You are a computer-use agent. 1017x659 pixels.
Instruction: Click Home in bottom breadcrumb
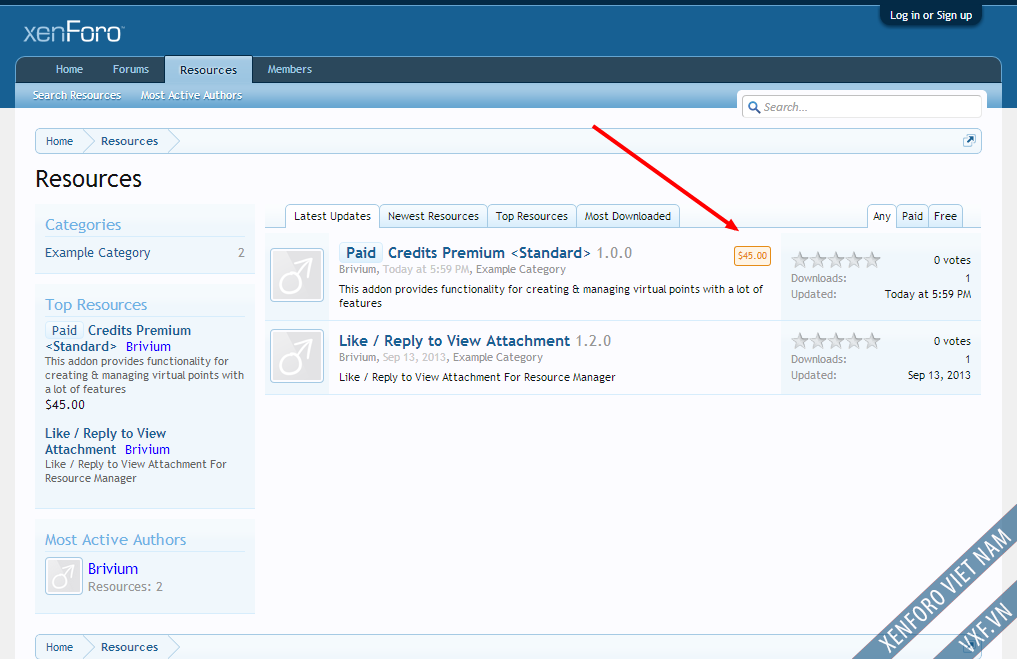pos(60,647)
